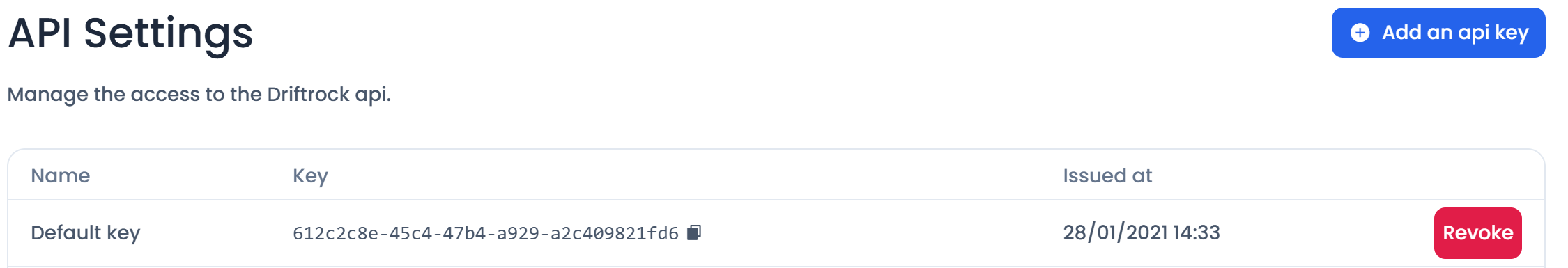This screenshot has width=1568, height=268.
Task: Click the last key segment a2c409821fd6
Action: pyautogui.click(x=615, y=233)
